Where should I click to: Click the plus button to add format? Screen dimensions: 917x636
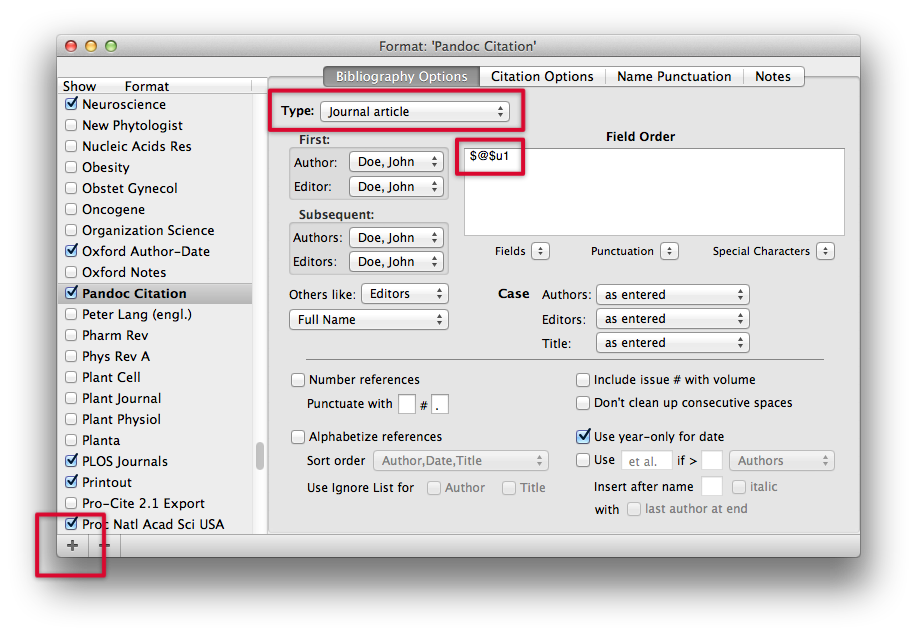[x=72, y=545]
